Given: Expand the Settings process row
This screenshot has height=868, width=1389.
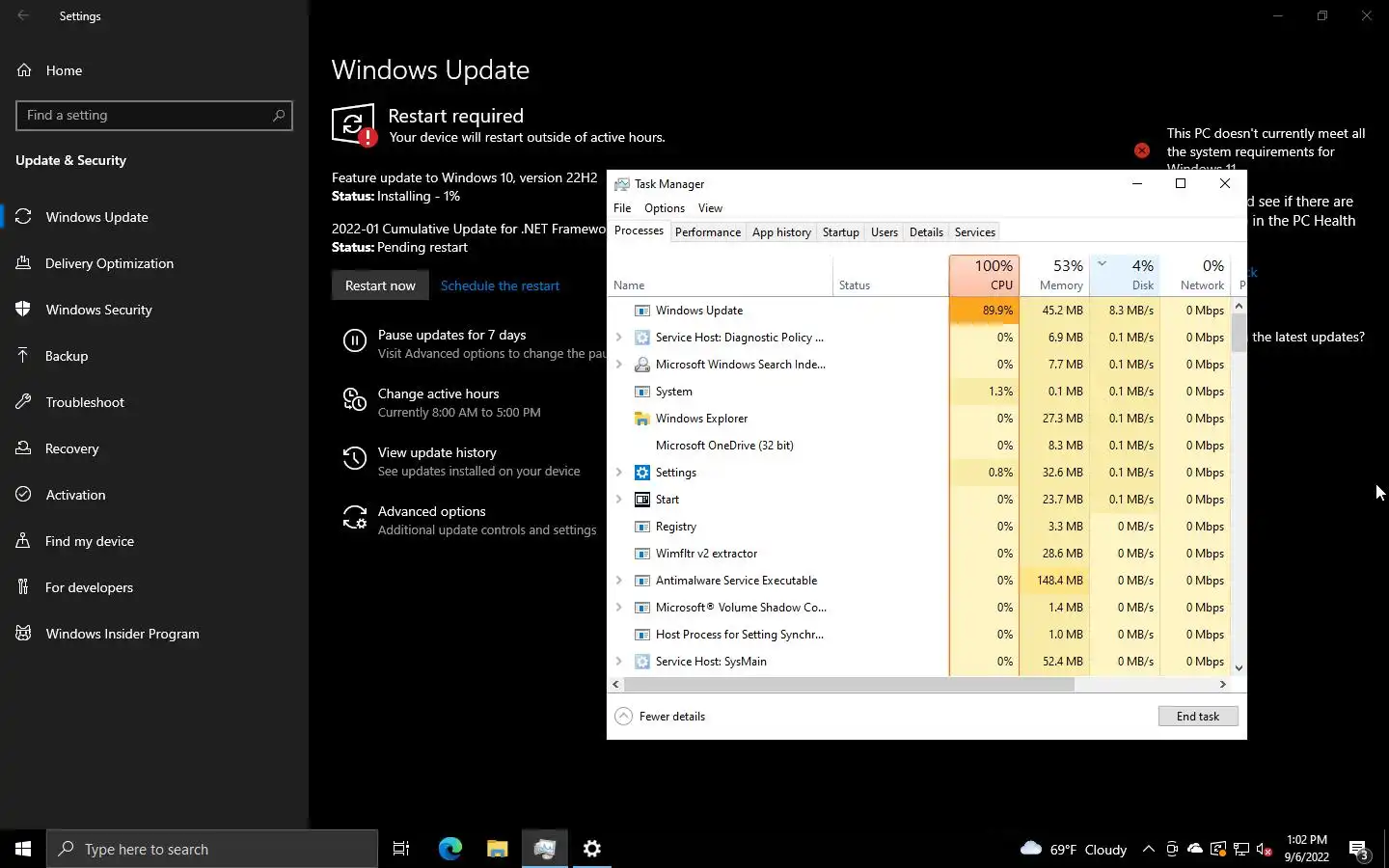Looking at the screenshot, I should (x=619, y=473).
